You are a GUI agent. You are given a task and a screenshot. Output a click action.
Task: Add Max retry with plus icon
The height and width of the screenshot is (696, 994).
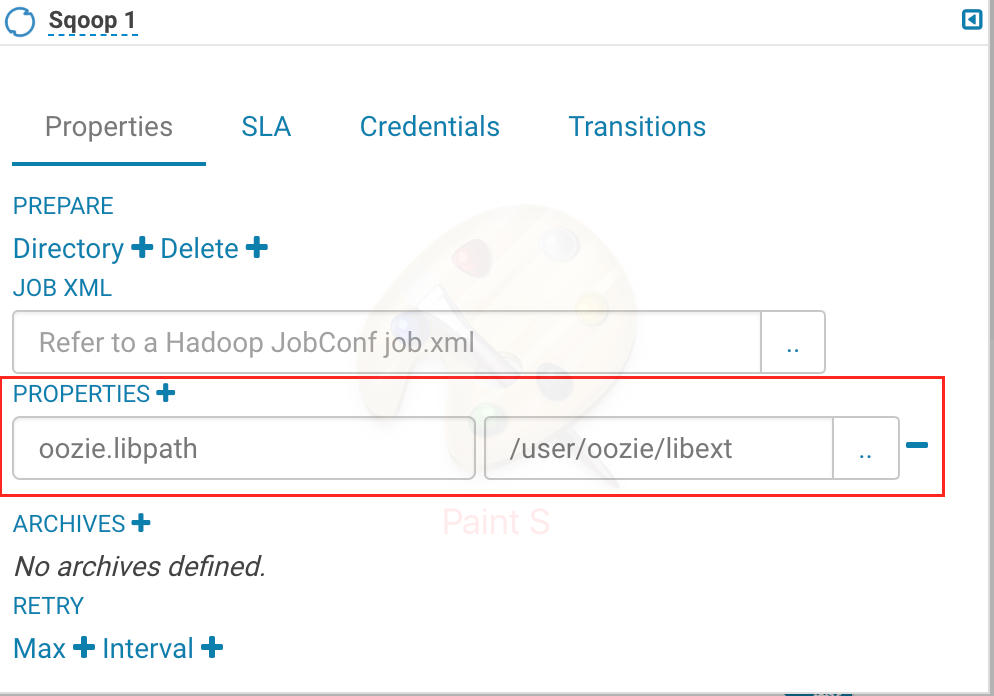[x=83, y=648]
